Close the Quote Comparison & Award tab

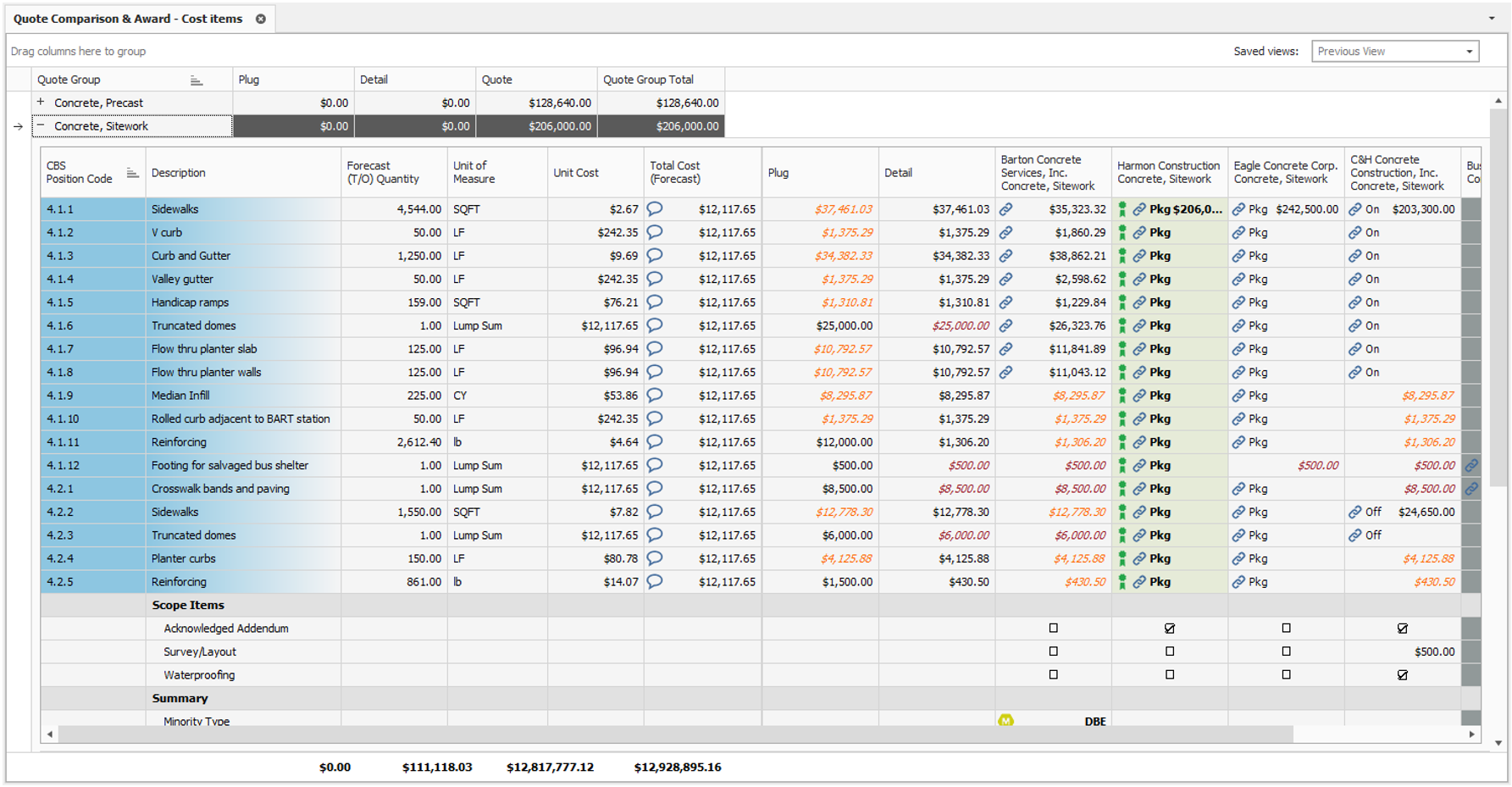[261, 19]
